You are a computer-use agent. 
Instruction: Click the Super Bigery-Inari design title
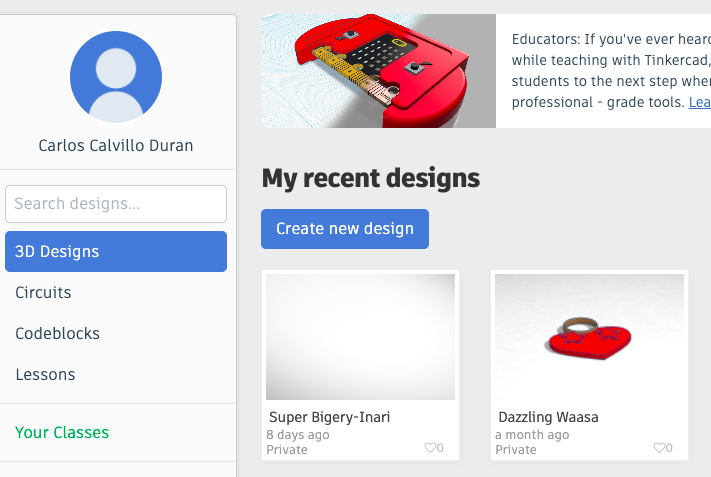329,417
